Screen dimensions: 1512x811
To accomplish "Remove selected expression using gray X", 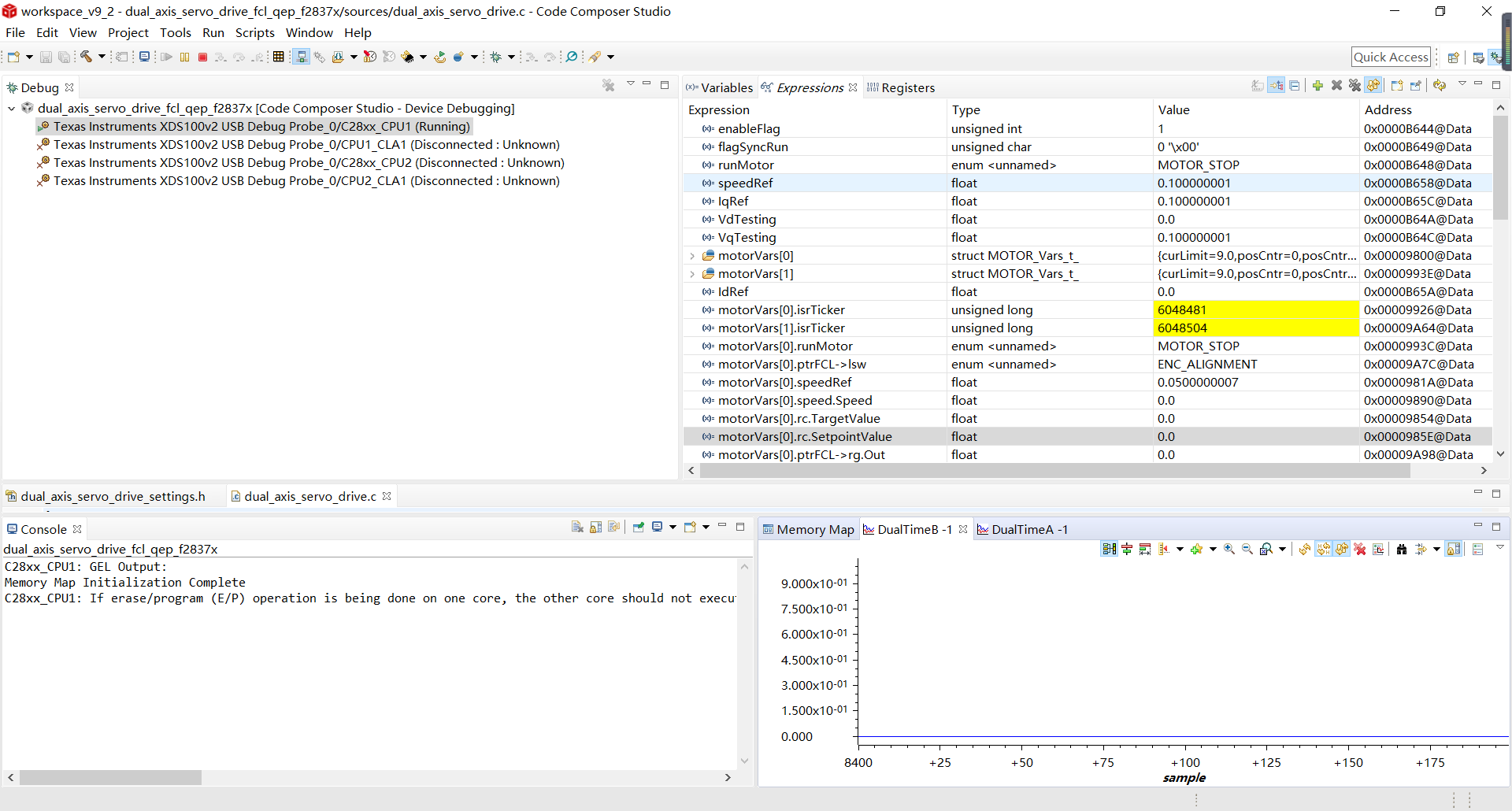I will tap(1336, 85).
